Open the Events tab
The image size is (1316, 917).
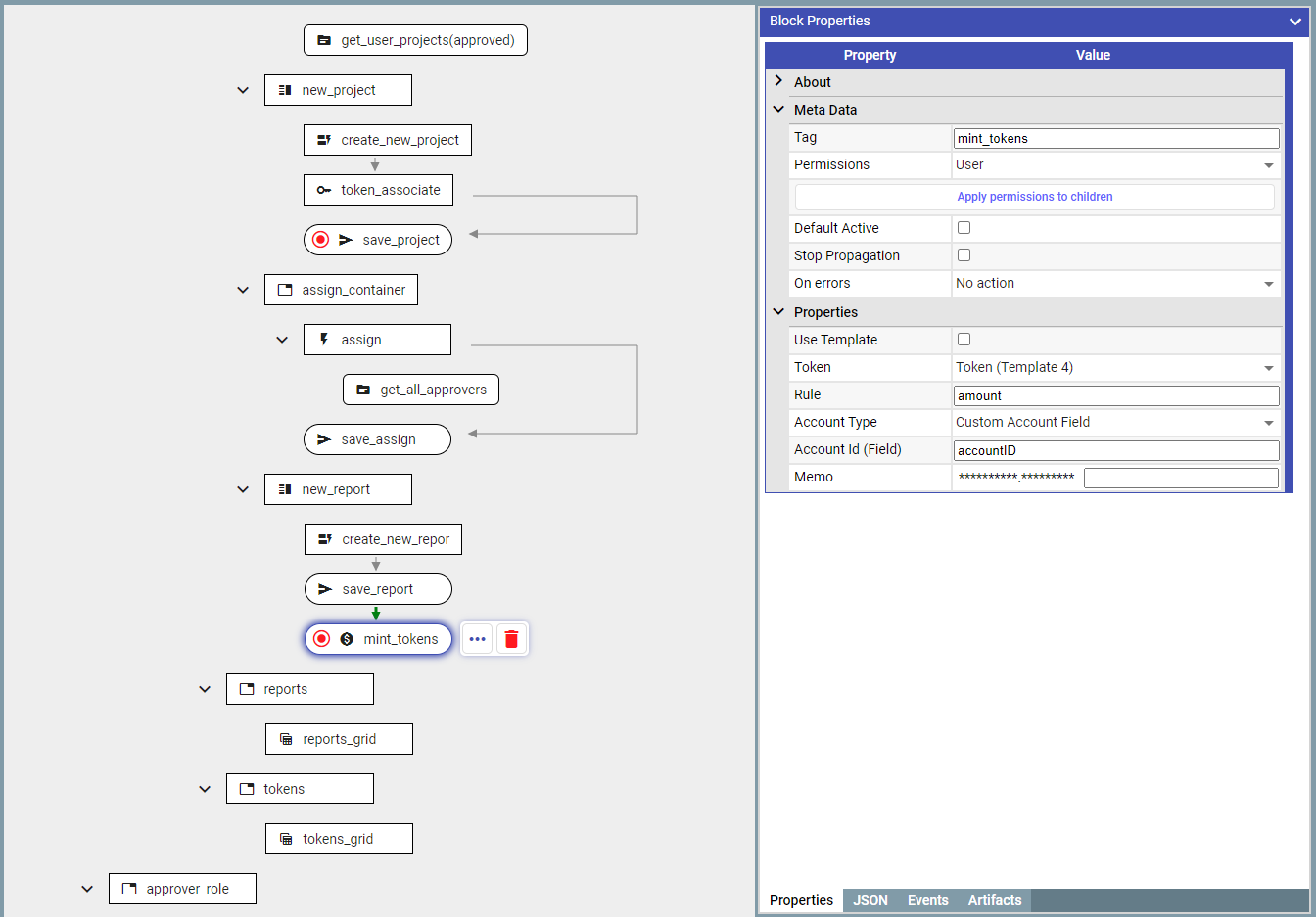click(x=927, y=900)
